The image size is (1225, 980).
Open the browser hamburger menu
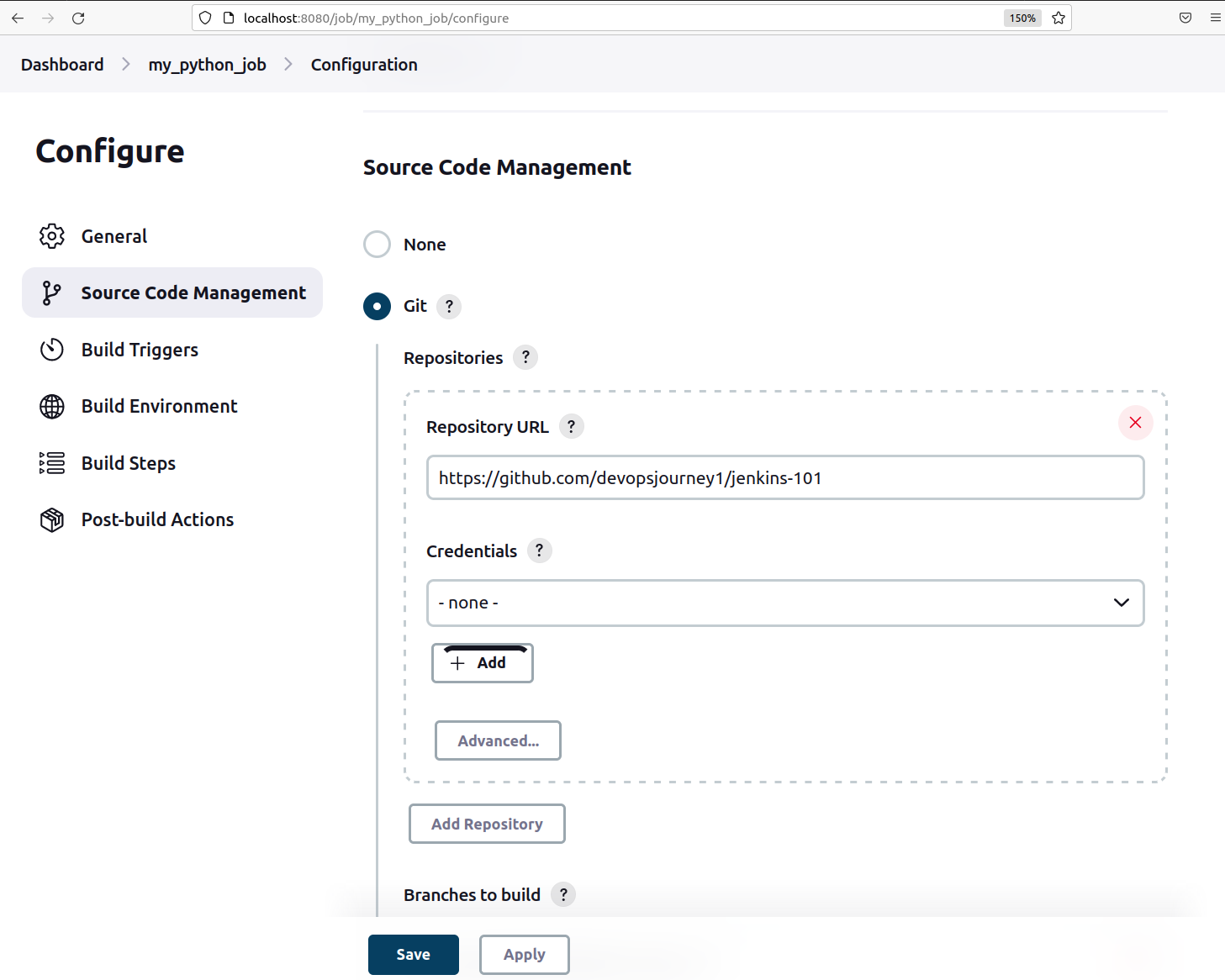pyautogui.click(x=1216, y=18)
